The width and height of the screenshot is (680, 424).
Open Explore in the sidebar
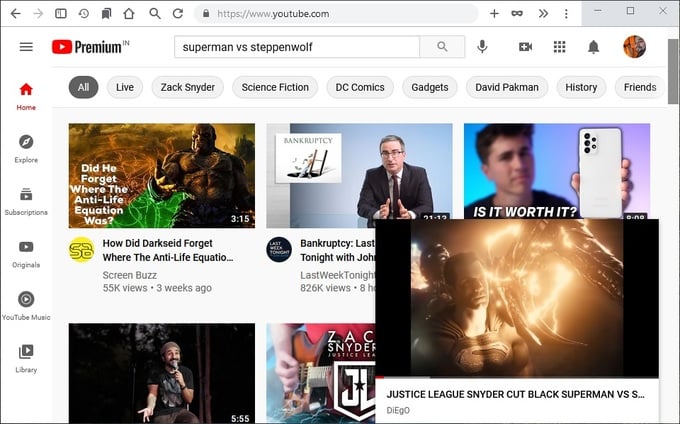[26, 149]
